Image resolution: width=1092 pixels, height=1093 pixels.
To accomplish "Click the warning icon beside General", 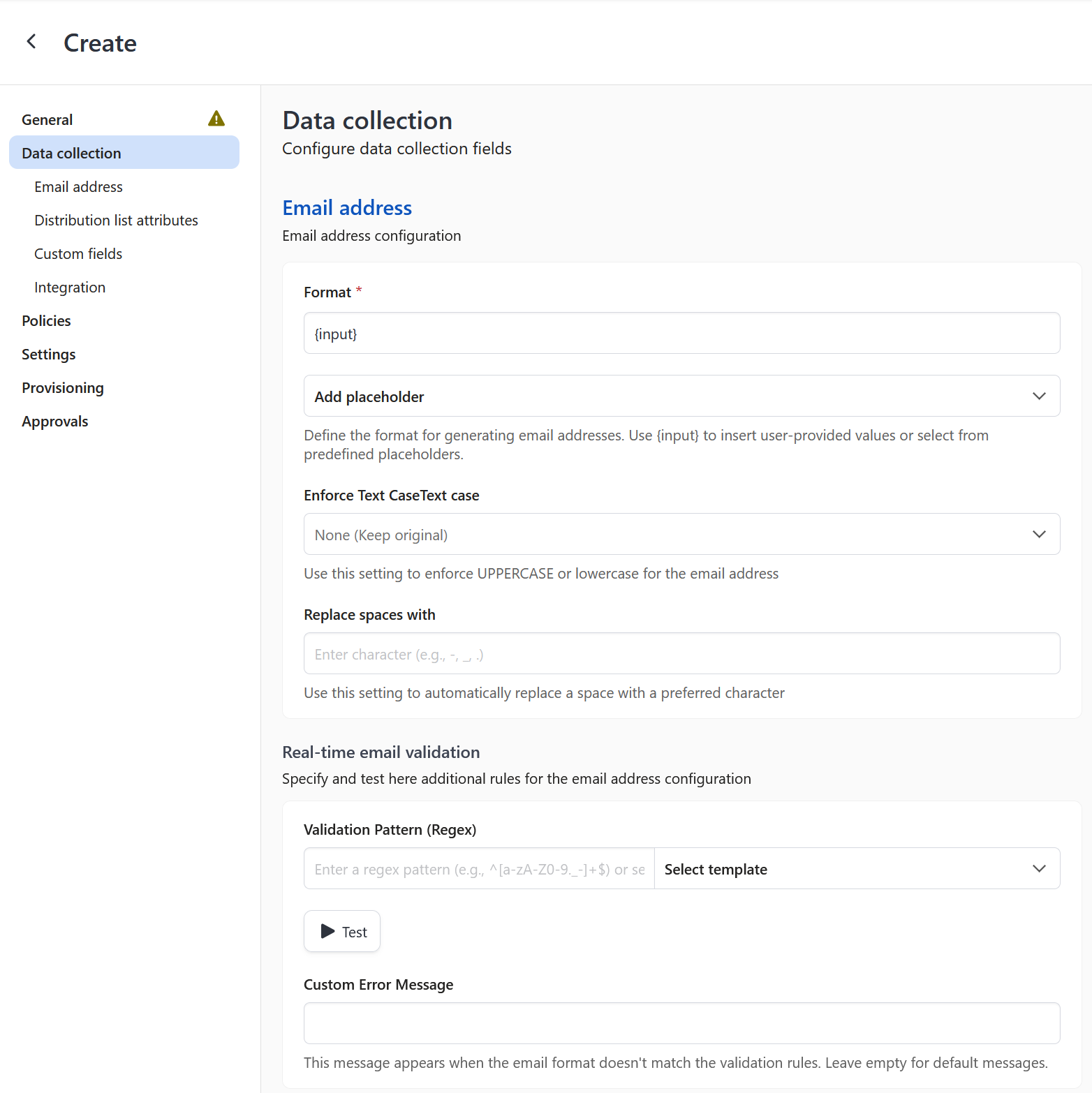I will tap(216, 119).
